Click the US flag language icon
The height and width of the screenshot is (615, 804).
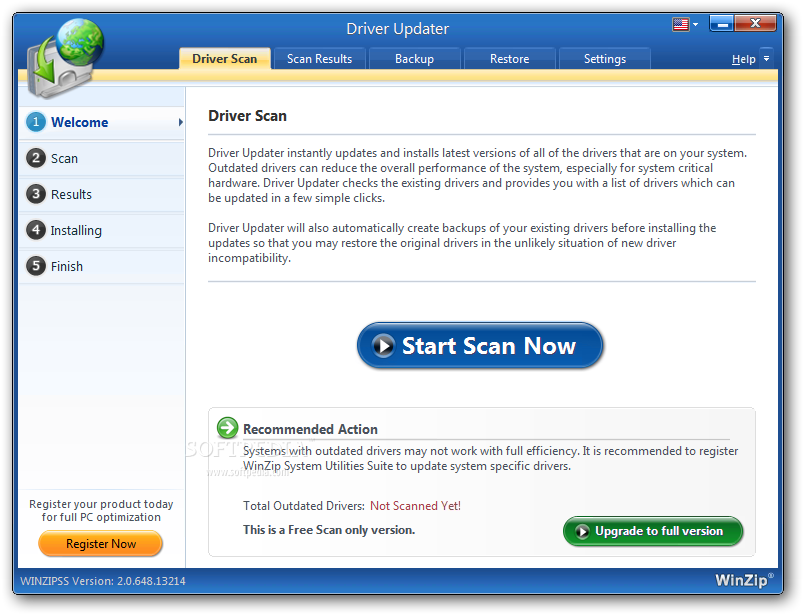[680, 24]
